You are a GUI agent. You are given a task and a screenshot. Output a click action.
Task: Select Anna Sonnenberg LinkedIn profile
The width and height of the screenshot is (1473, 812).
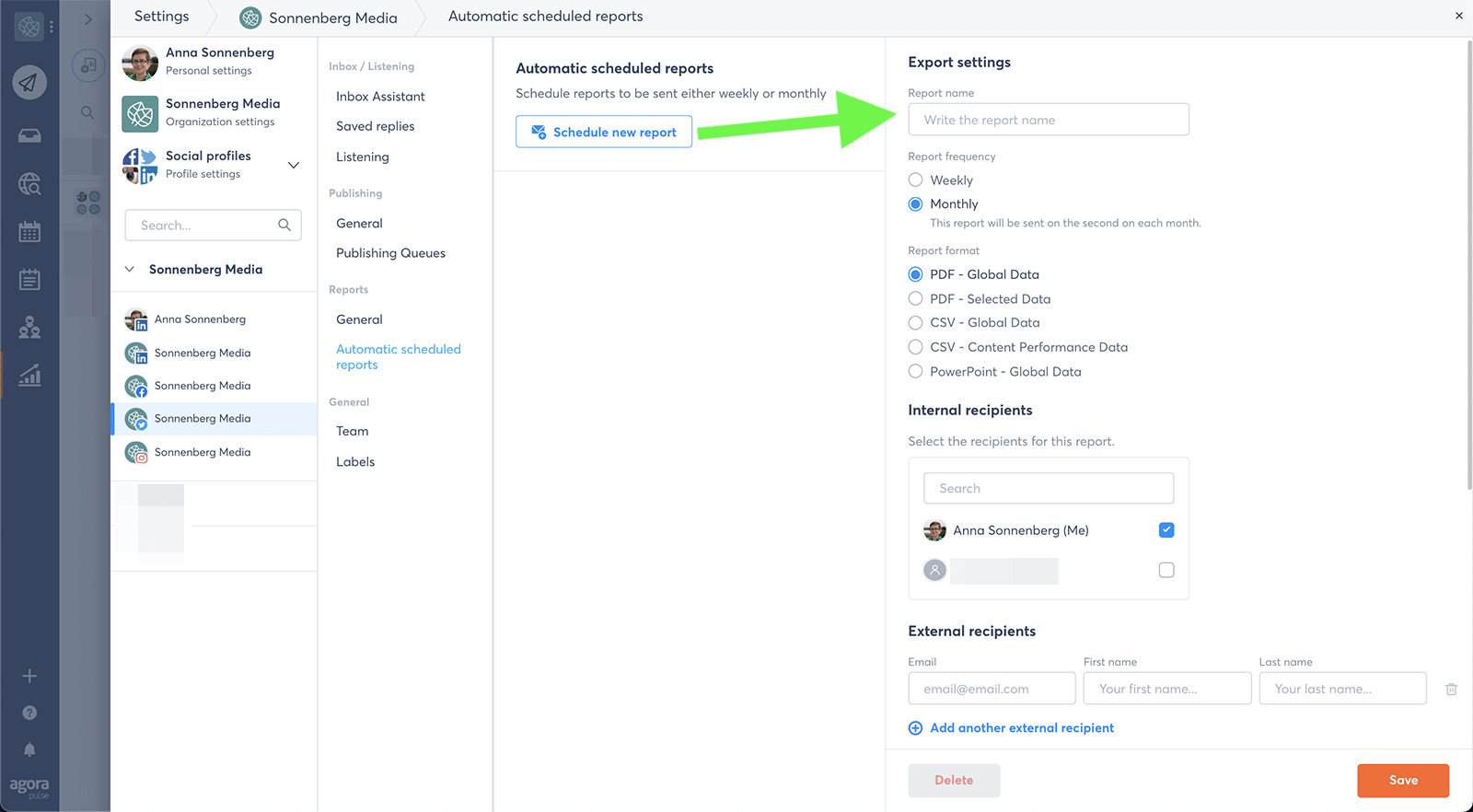(214, 319)
